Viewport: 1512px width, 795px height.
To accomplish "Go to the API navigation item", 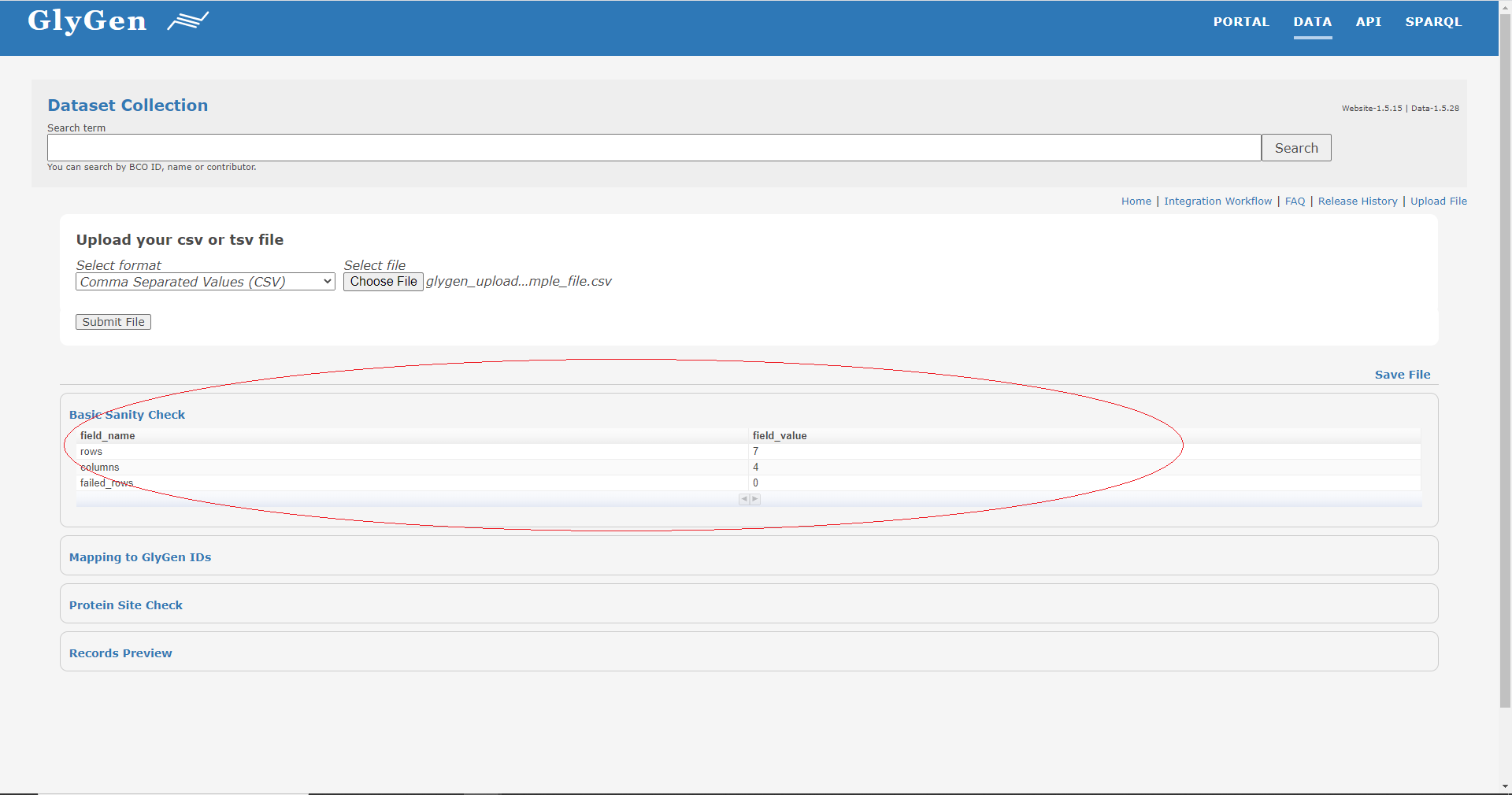I will [x=1368, y=22].
